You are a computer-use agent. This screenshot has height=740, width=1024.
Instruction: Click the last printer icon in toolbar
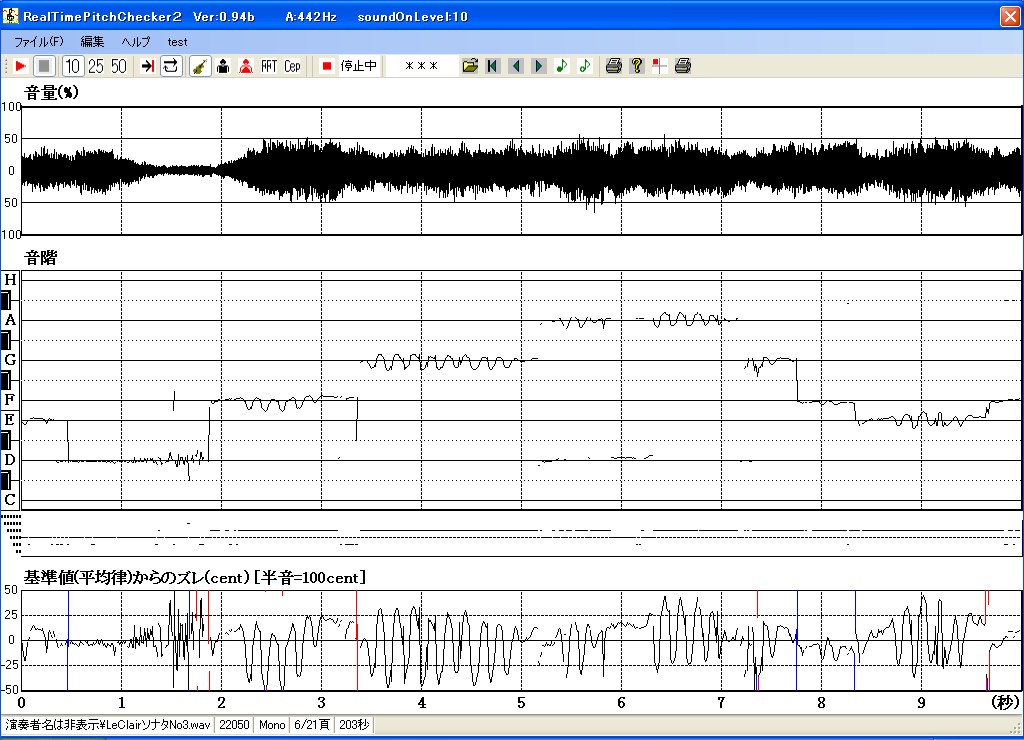point(682,66)
